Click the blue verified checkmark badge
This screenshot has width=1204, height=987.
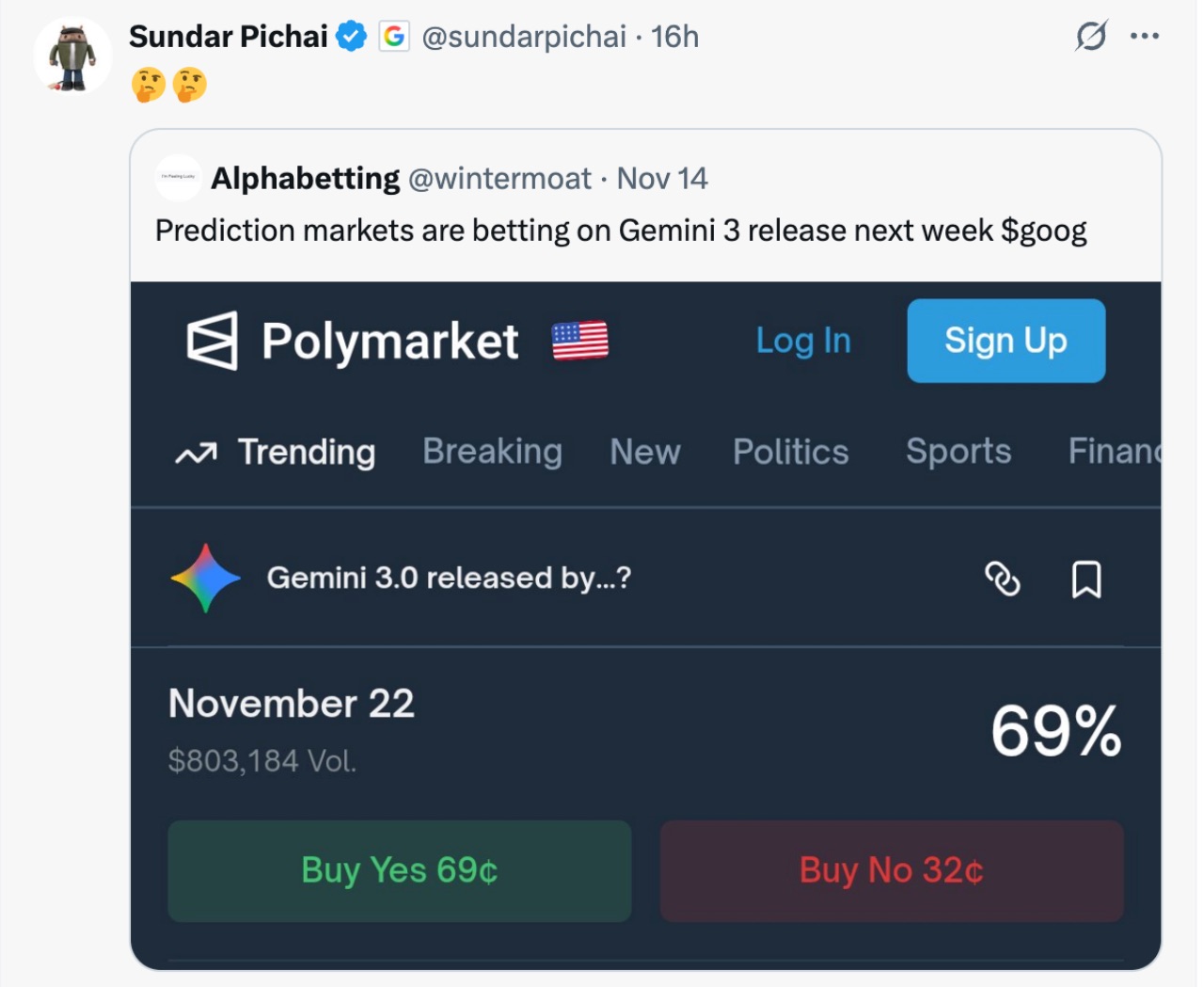[352, 37]
